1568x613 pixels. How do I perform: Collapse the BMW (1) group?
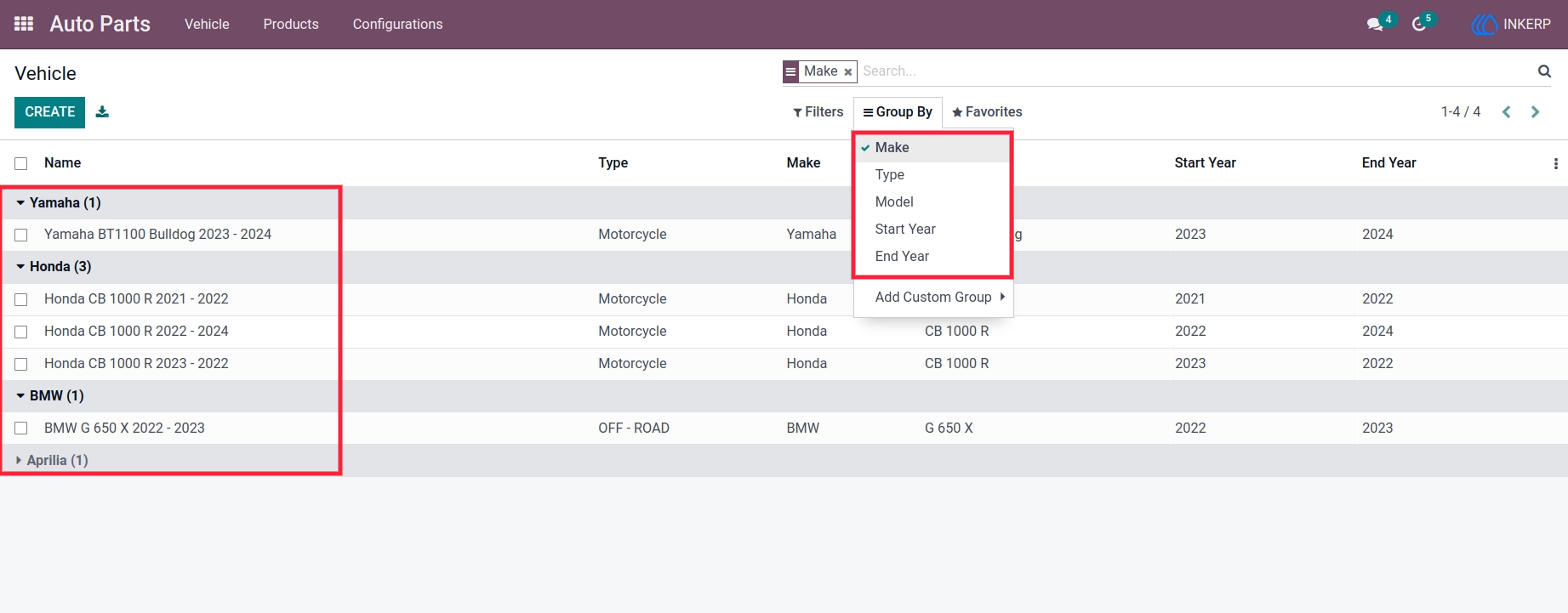click(x=50, y=395)
